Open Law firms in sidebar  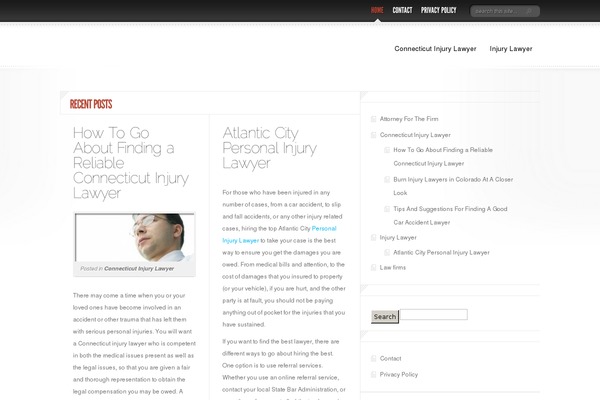(x=393, y=268)
